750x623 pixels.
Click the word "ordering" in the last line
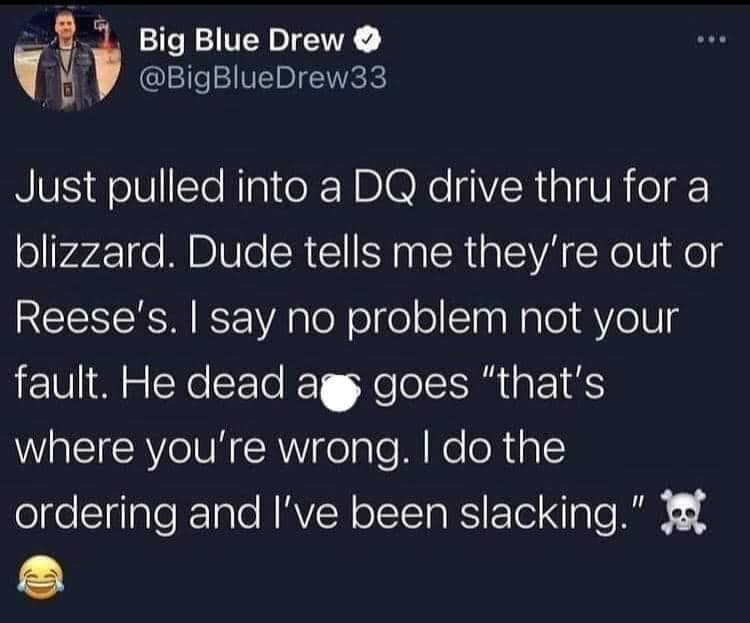96,513
